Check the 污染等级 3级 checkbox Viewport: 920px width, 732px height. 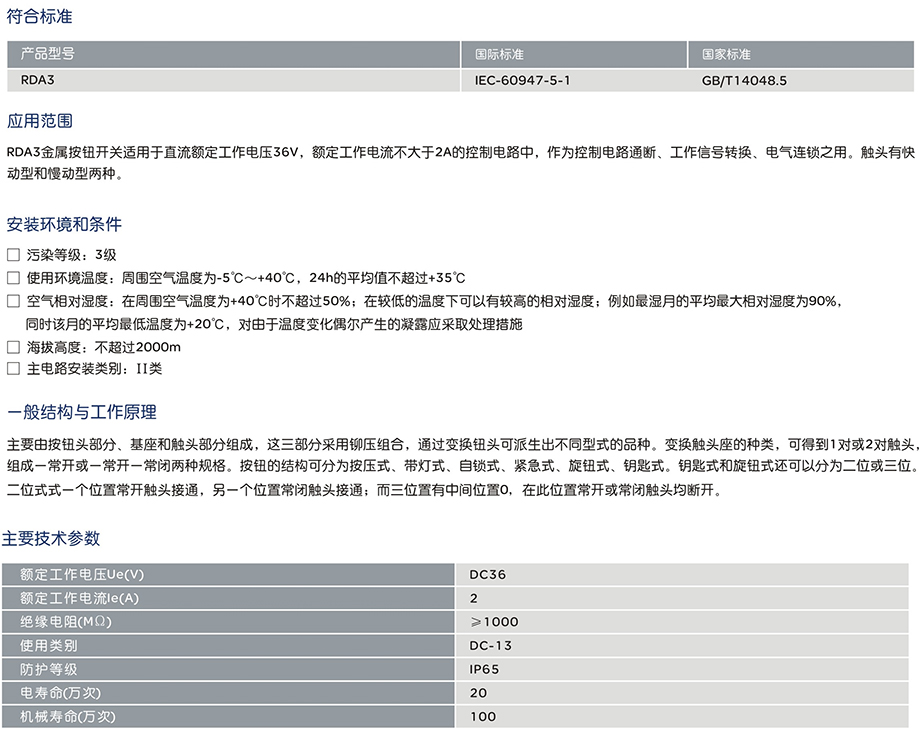pos(13,255)
